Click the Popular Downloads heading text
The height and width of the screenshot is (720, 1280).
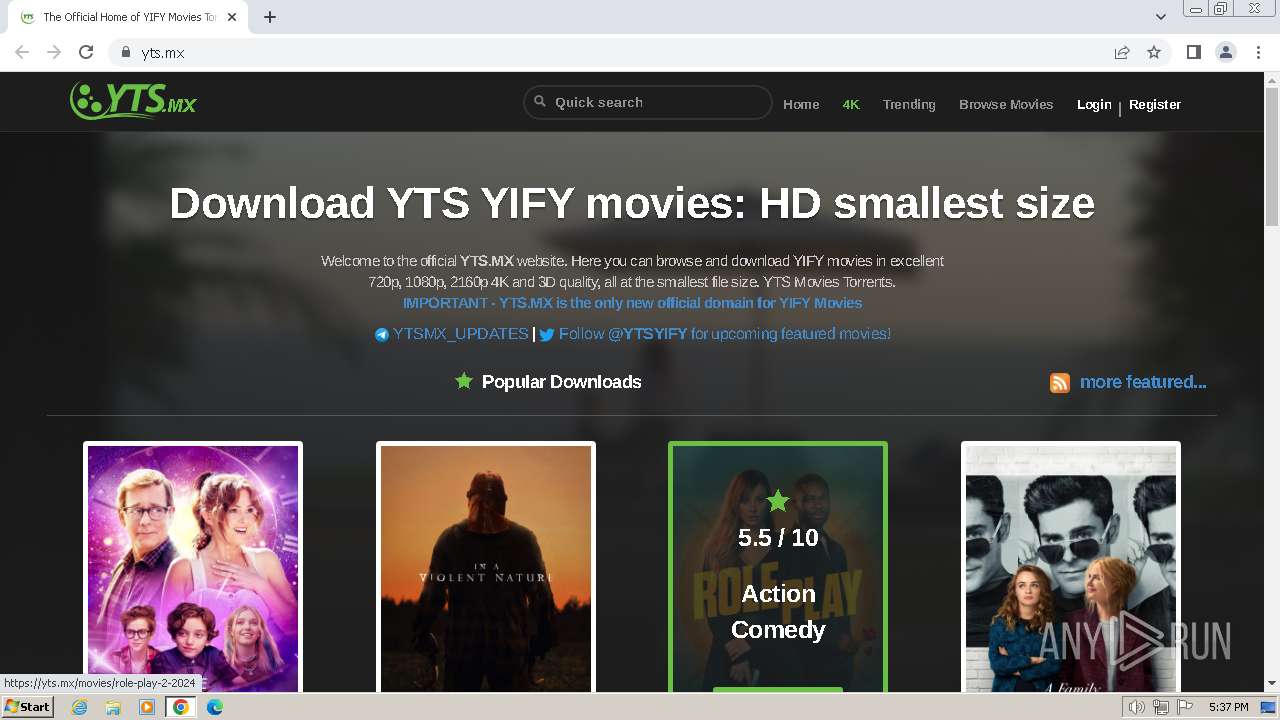pos(561,382)
